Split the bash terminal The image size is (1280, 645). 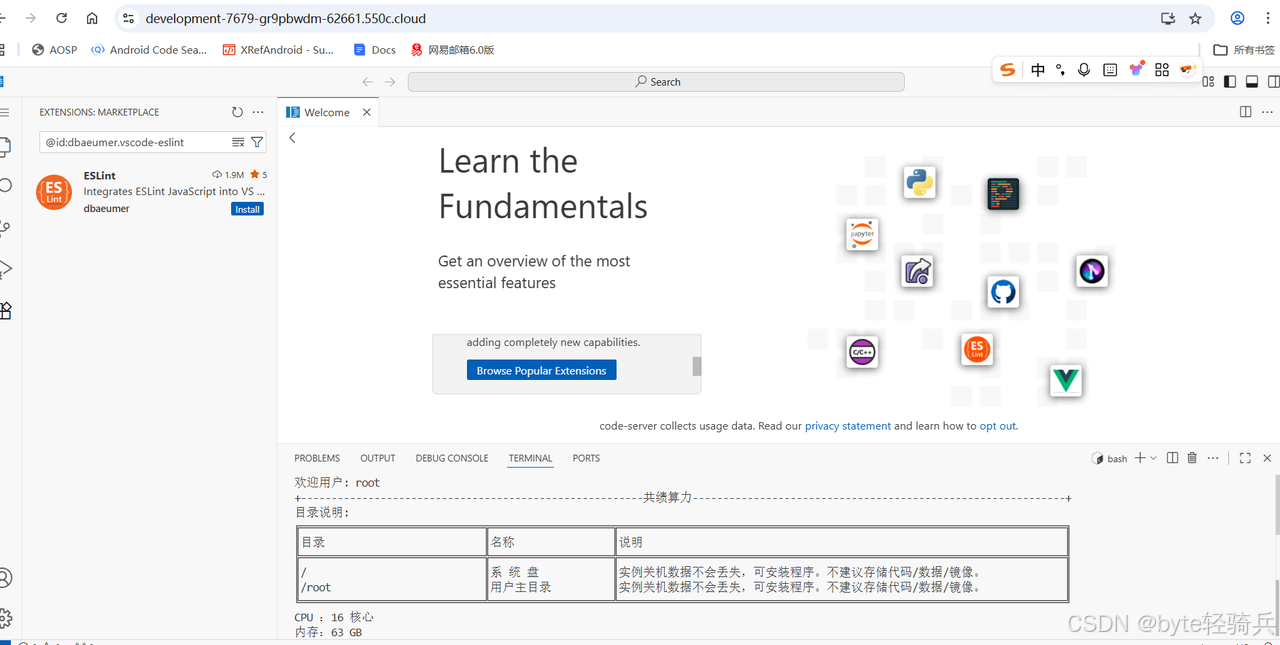click(1173, 458)
